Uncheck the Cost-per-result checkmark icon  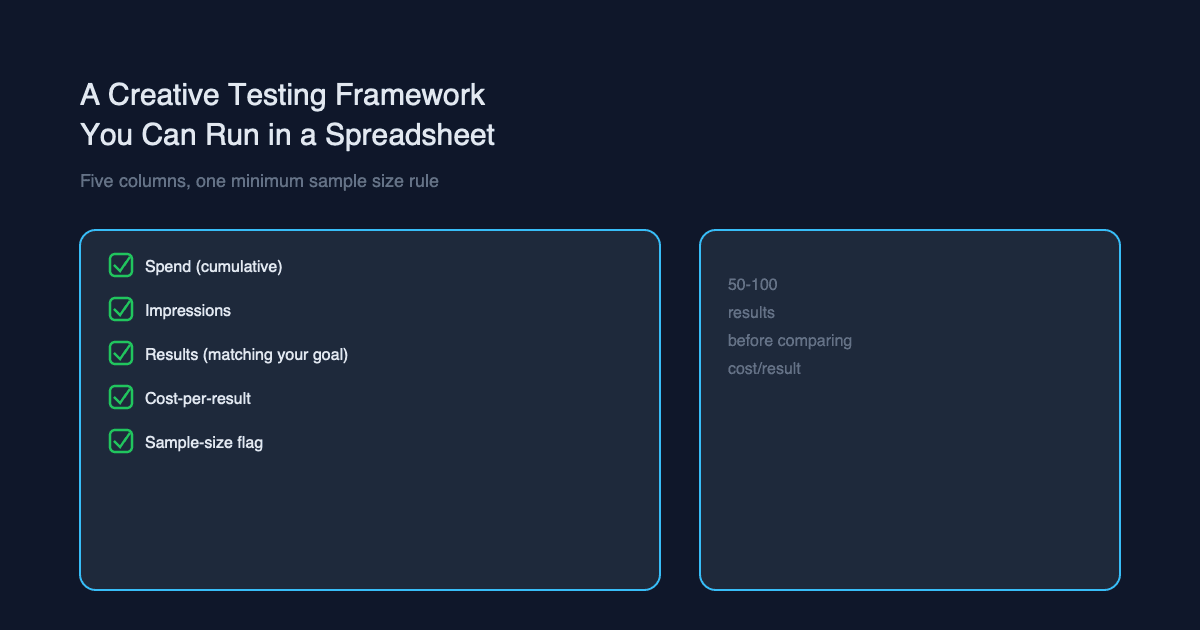click(x=121, y=398)
